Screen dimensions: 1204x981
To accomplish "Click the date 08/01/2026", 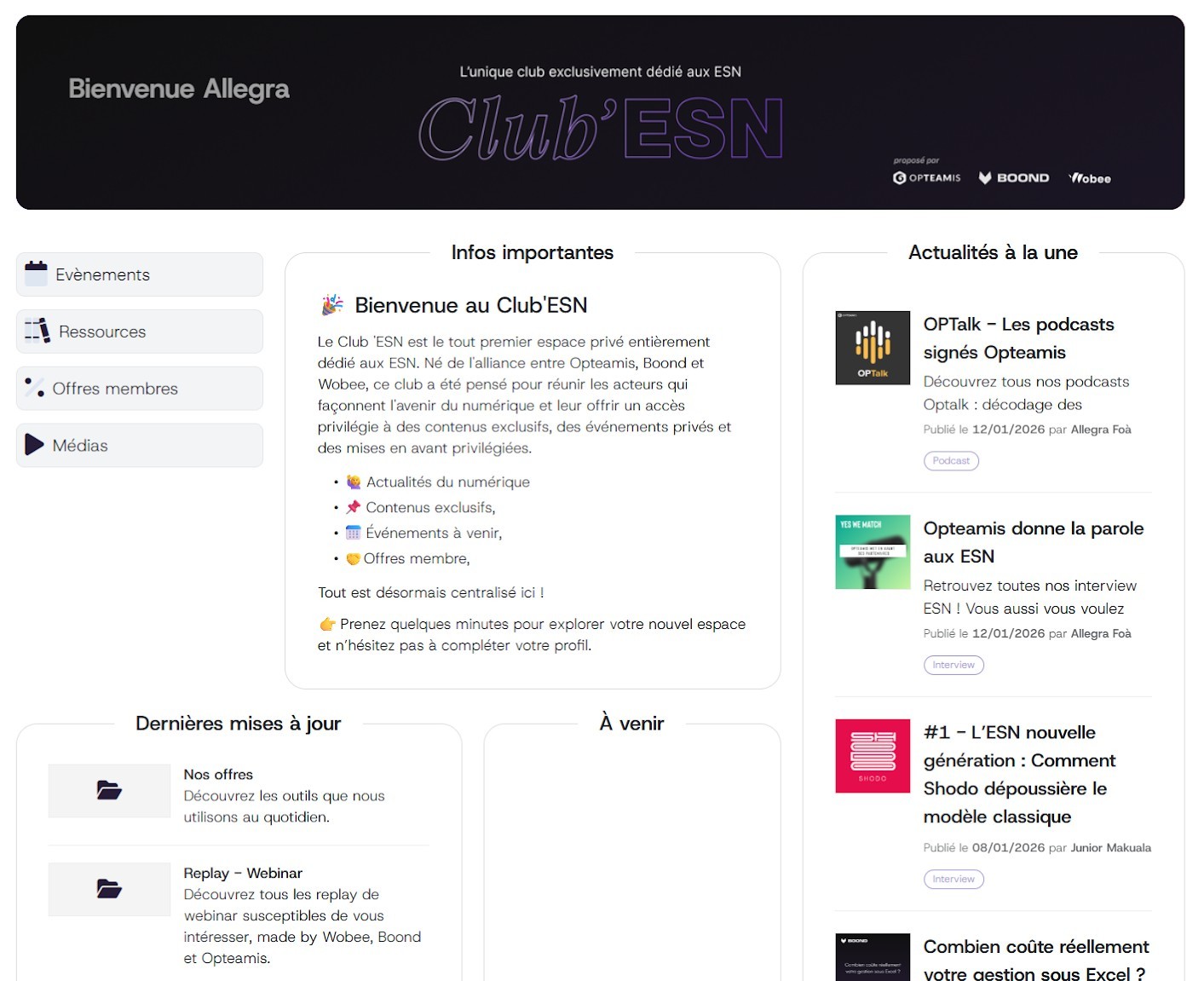I will coord(1008,848).
